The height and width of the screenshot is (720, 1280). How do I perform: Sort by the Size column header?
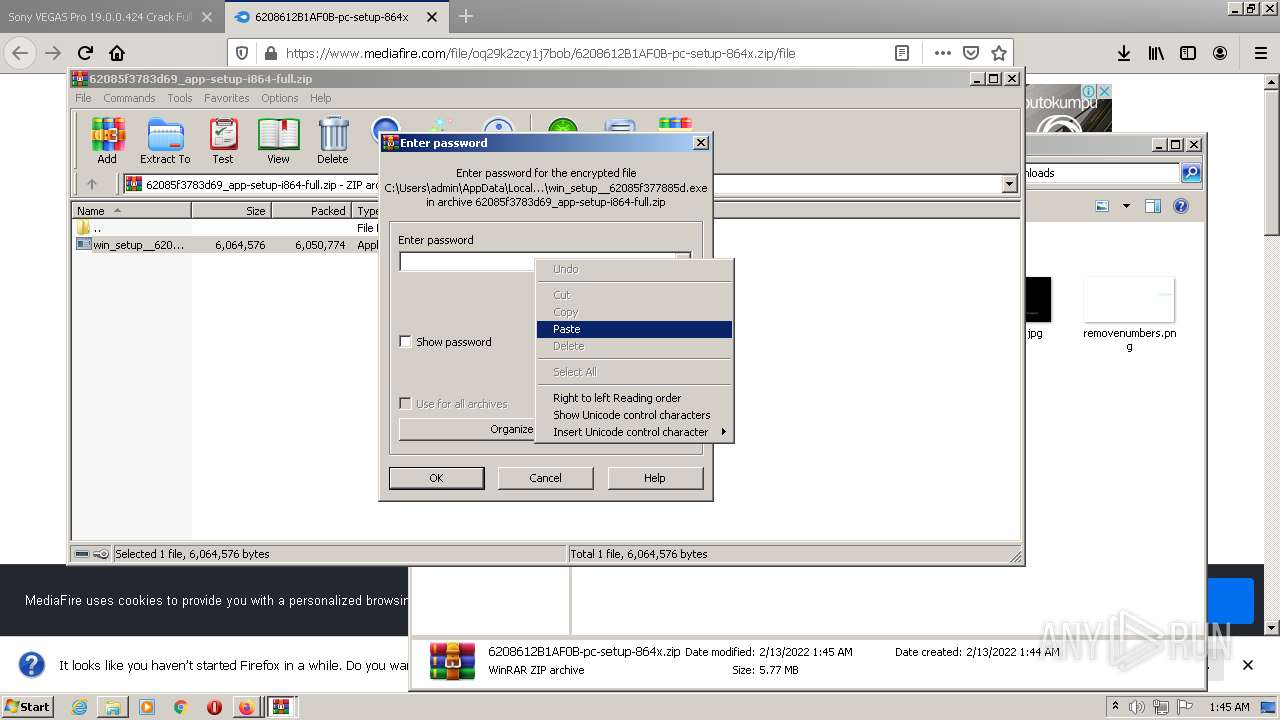click(231, 211)
